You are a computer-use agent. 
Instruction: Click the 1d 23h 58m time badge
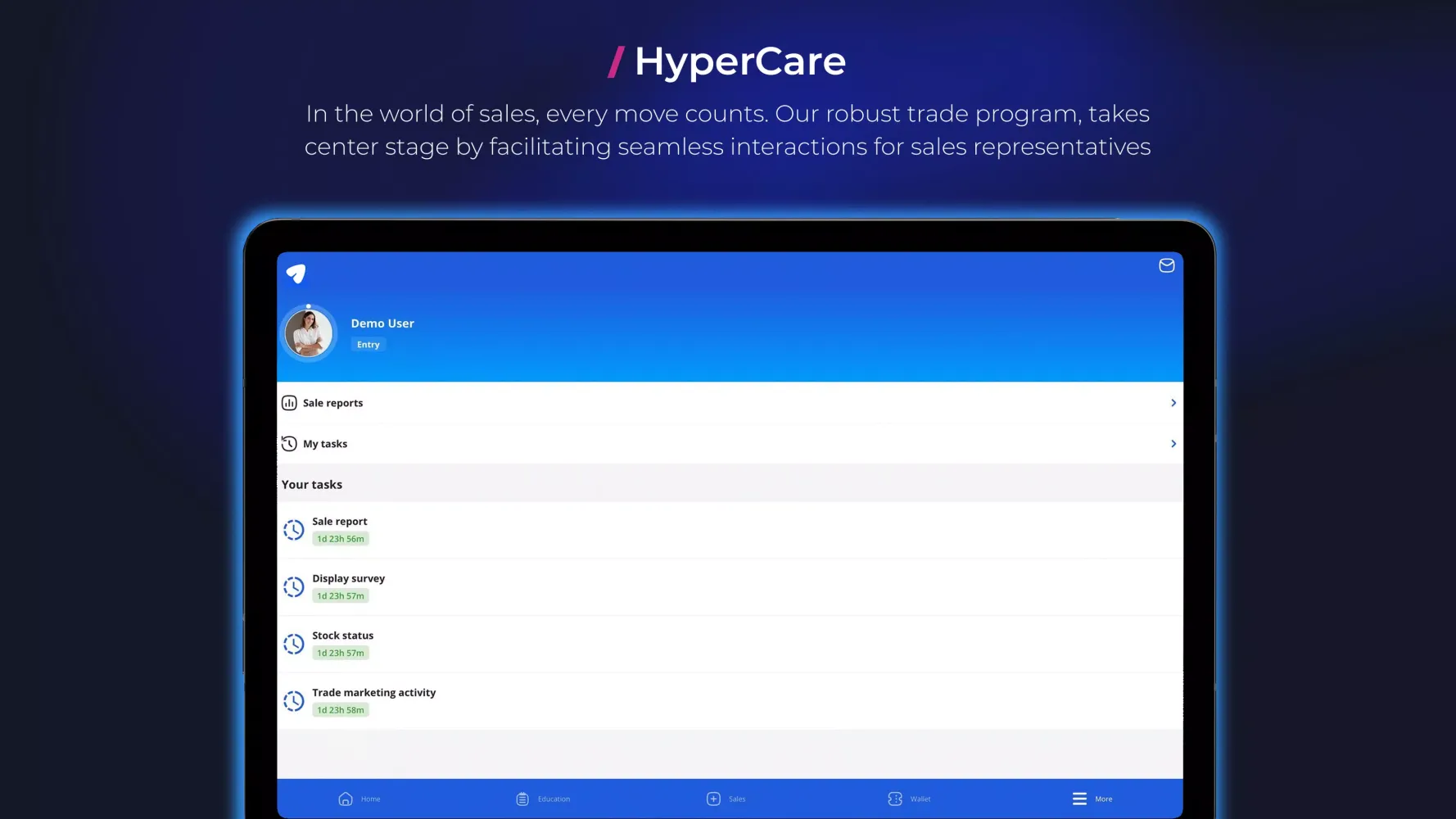[x=341, y=710]
